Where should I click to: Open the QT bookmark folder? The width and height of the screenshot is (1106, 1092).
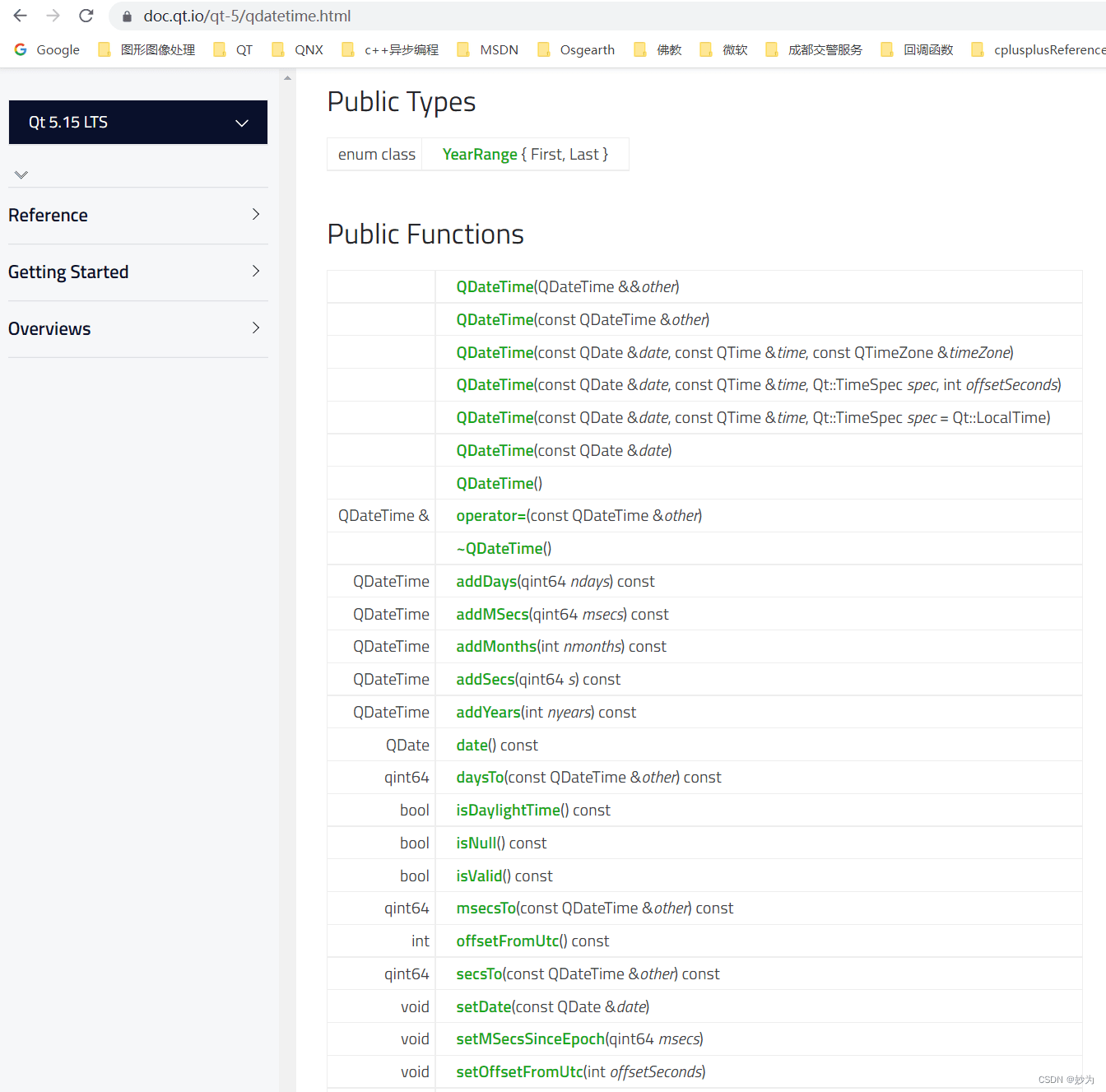click(x=234, y=49)
